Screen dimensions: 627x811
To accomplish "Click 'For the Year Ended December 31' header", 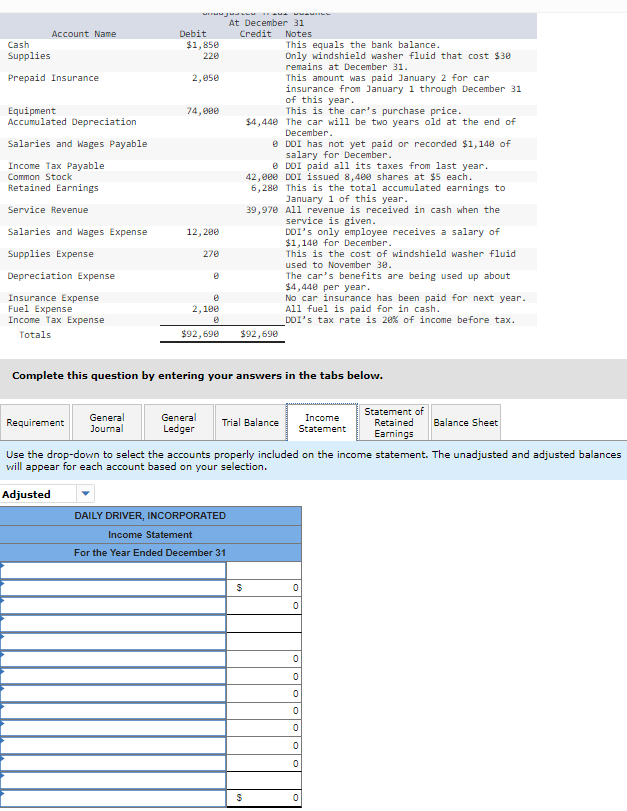I will point(150,552).
